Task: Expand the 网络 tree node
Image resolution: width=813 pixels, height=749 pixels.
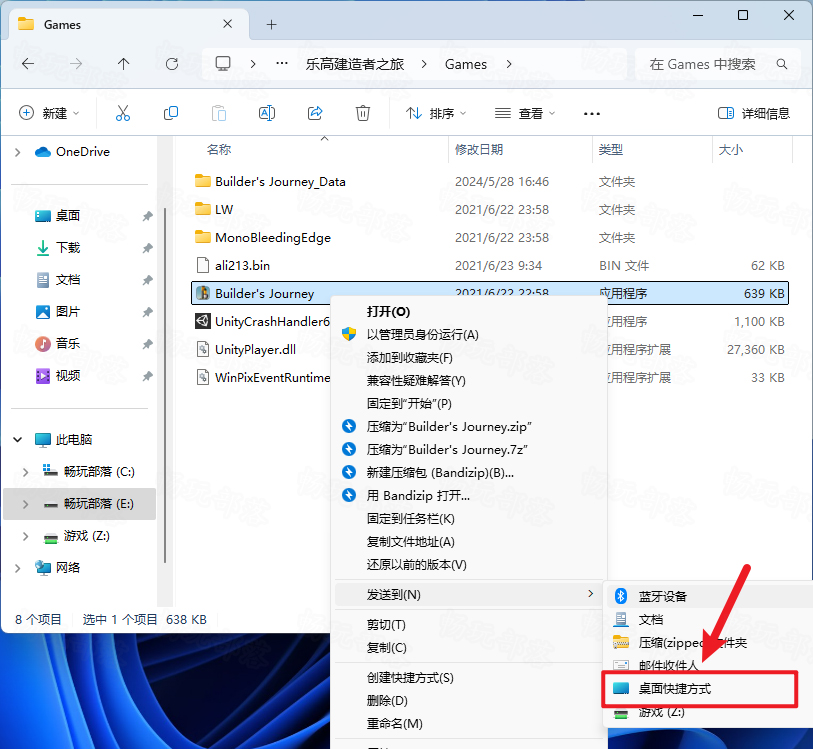Action: (x=18, y=568)
